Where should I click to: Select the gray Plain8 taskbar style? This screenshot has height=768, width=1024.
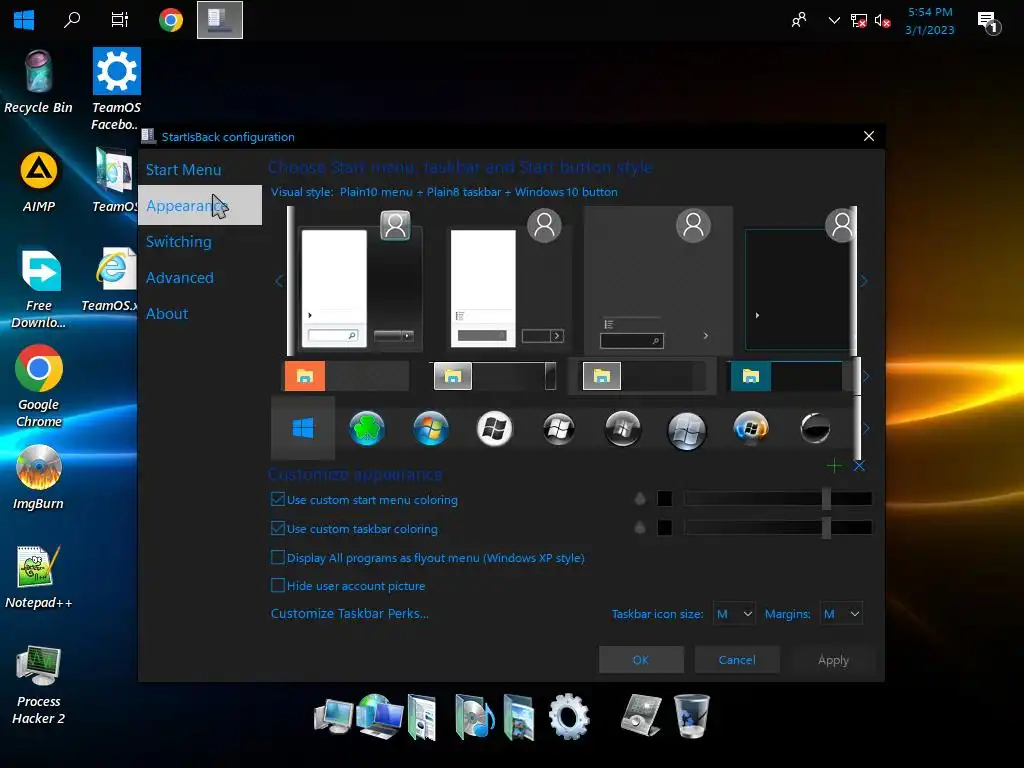click(x=644, y=376)
